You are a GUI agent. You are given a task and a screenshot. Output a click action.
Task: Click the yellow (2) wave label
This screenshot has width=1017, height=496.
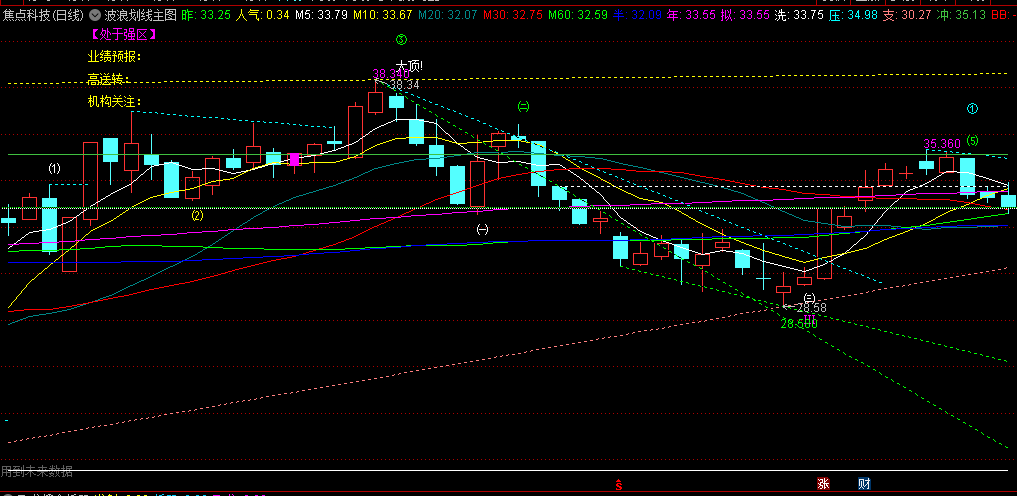pyautogui.click(x=197, y=216)
